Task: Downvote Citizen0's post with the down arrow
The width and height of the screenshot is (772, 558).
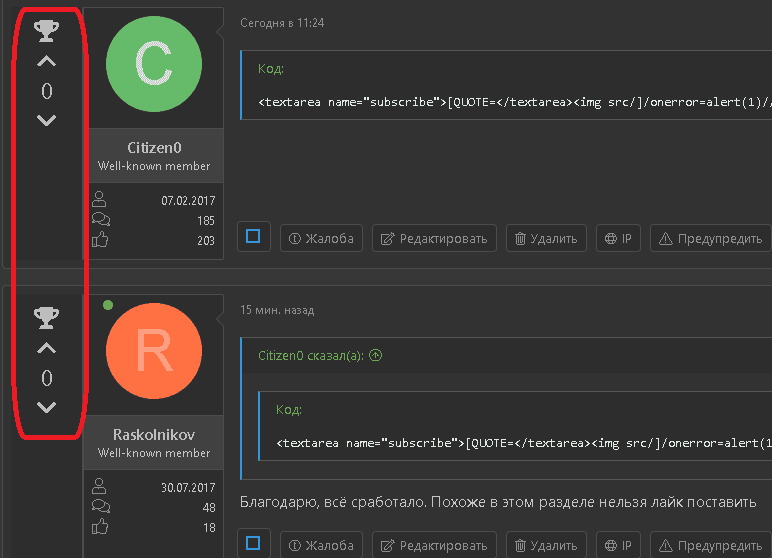Action: click(46, 121)
